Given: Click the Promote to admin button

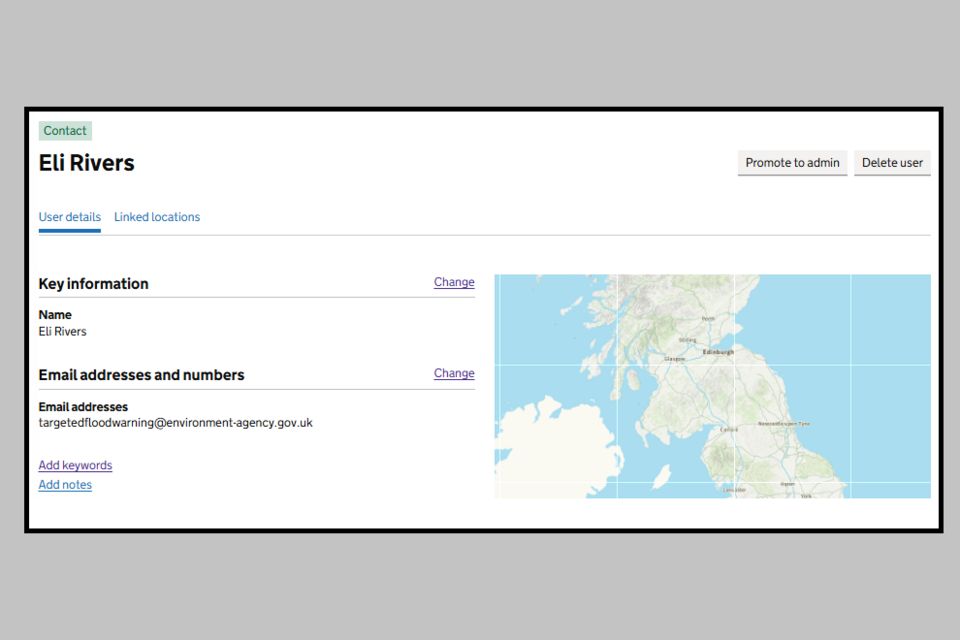Looking at the screenshot, I should click(x=792, y=163).
